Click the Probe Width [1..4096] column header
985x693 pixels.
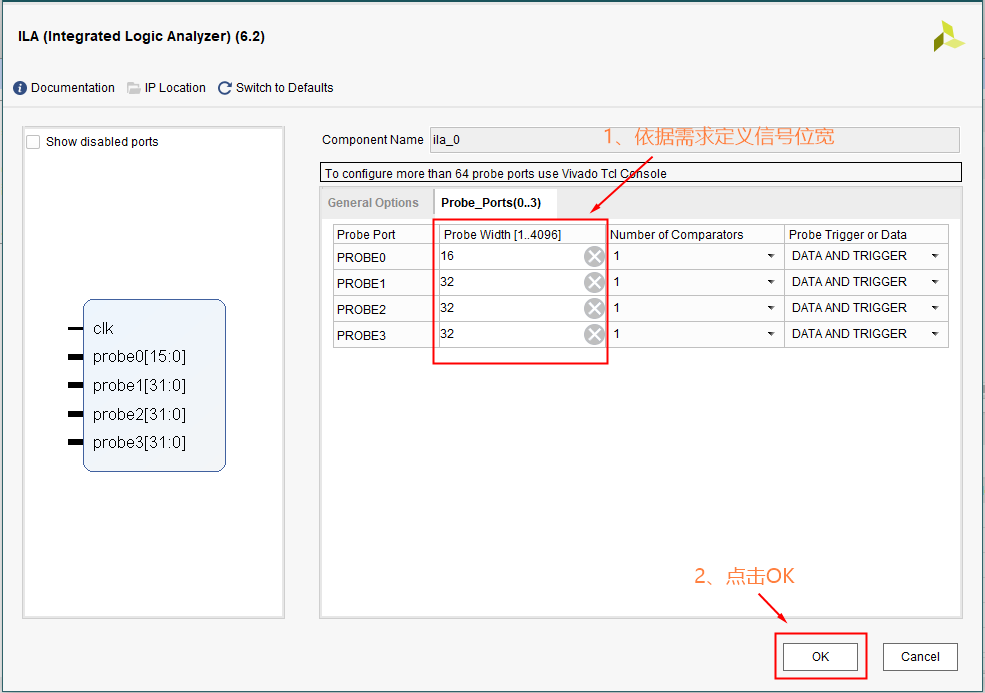click(503, 234)
